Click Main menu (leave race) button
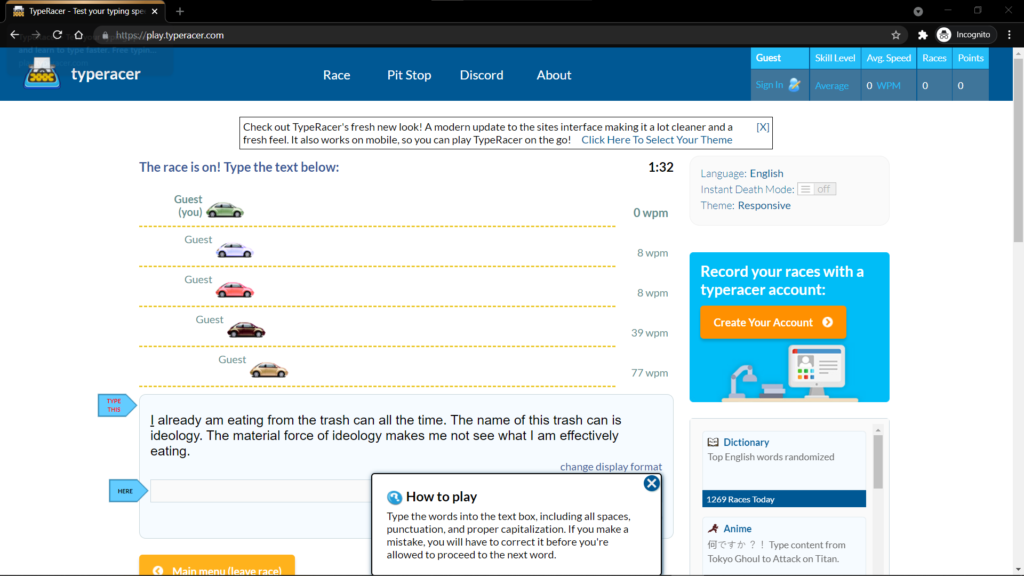This screenshot has height=576, width=1024. [217, 566]
